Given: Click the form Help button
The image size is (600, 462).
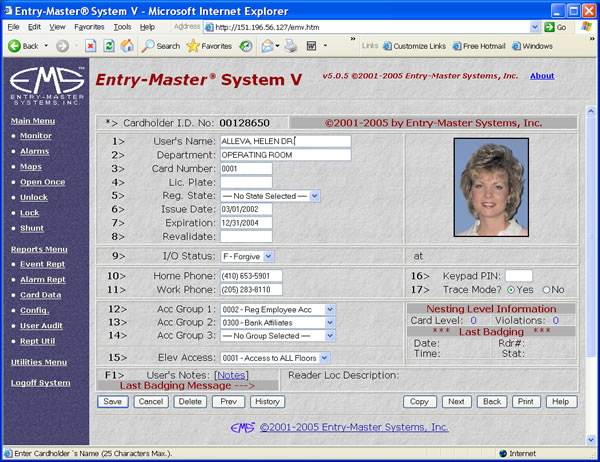Looking at the screenshot, I should tap(561, 402).
